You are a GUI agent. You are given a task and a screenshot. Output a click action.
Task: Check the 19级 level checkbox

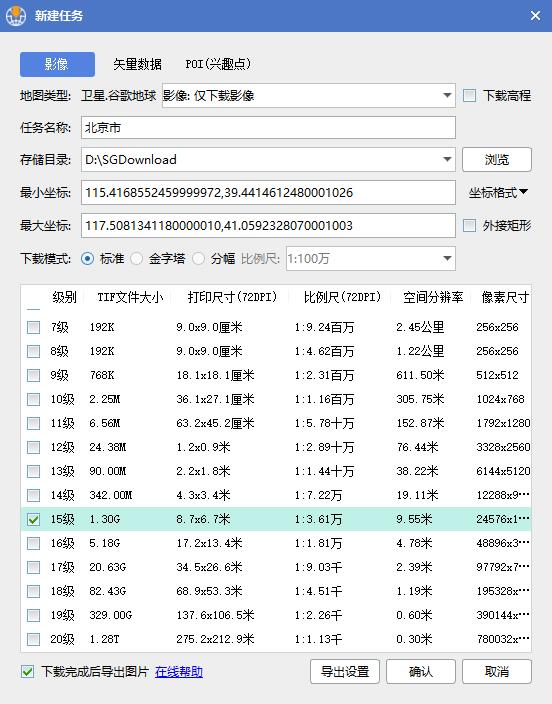click(x=34, y=615)
